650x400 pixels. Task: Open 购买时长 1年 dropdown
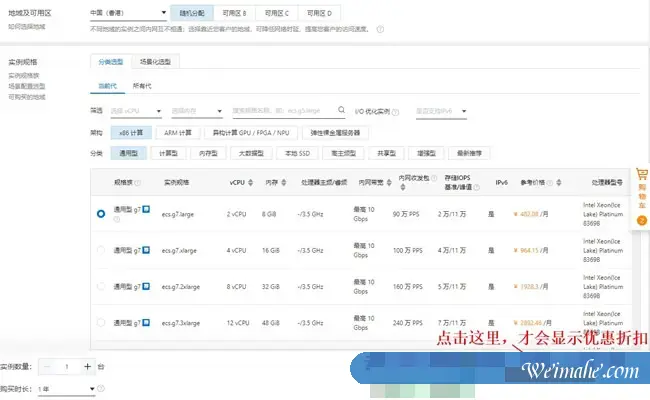[x=67, y=388]
